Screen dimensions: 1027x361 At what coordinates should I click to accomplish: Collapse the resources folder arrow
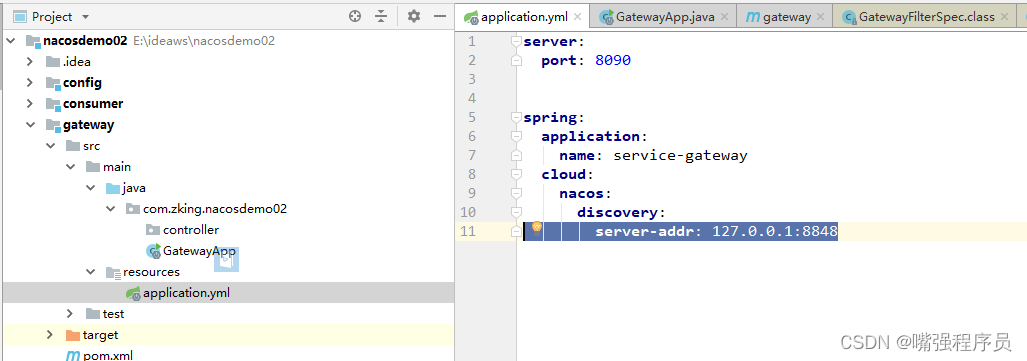tap(90, 272)
